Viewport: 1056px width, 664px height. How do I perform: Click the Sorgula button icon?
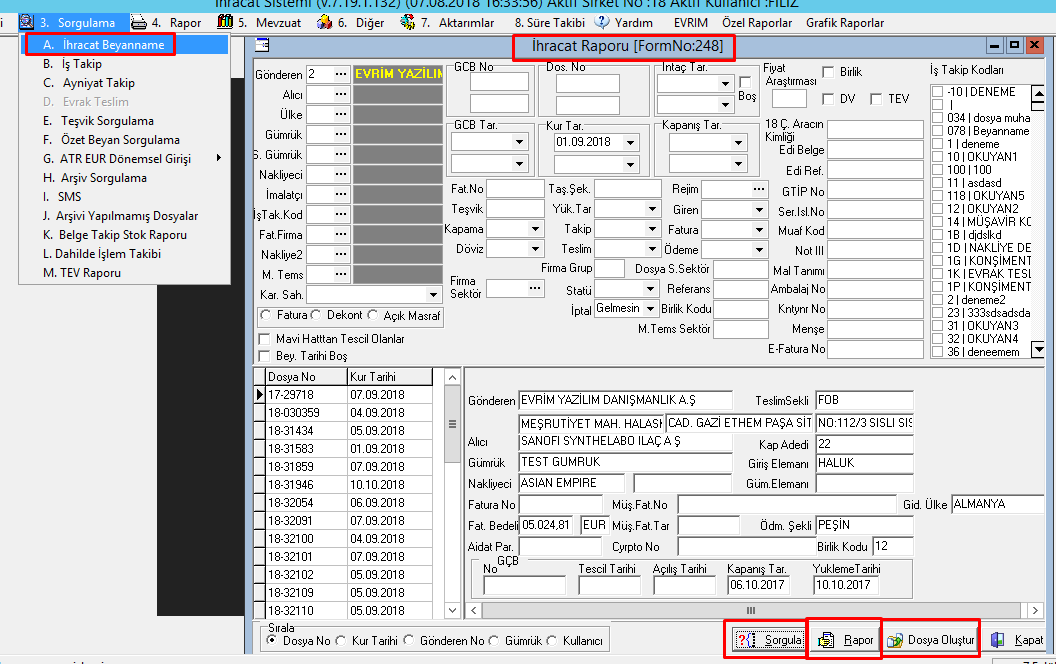click(x=746, y=640)
